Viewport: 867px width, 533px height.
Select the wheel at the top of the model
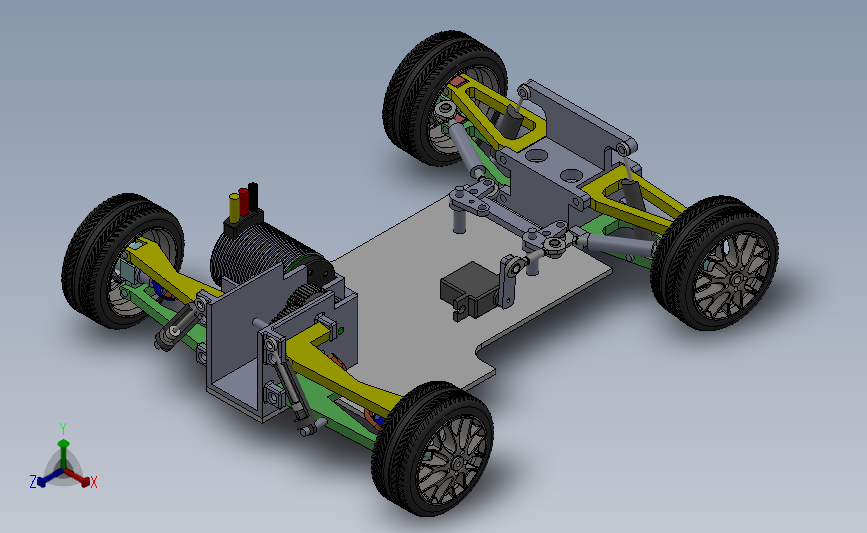pyautogui.click(x=444, y=98)
